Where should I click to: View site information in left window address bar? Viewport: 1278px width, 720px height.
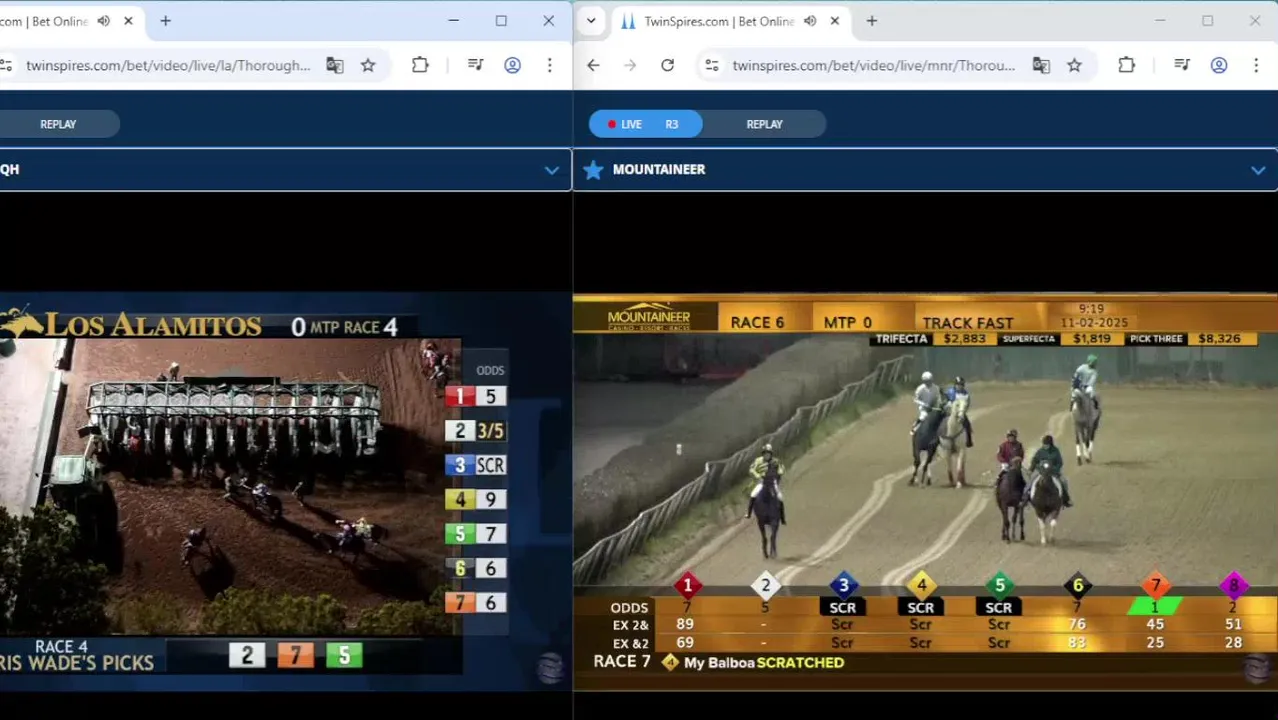point(6,65)
